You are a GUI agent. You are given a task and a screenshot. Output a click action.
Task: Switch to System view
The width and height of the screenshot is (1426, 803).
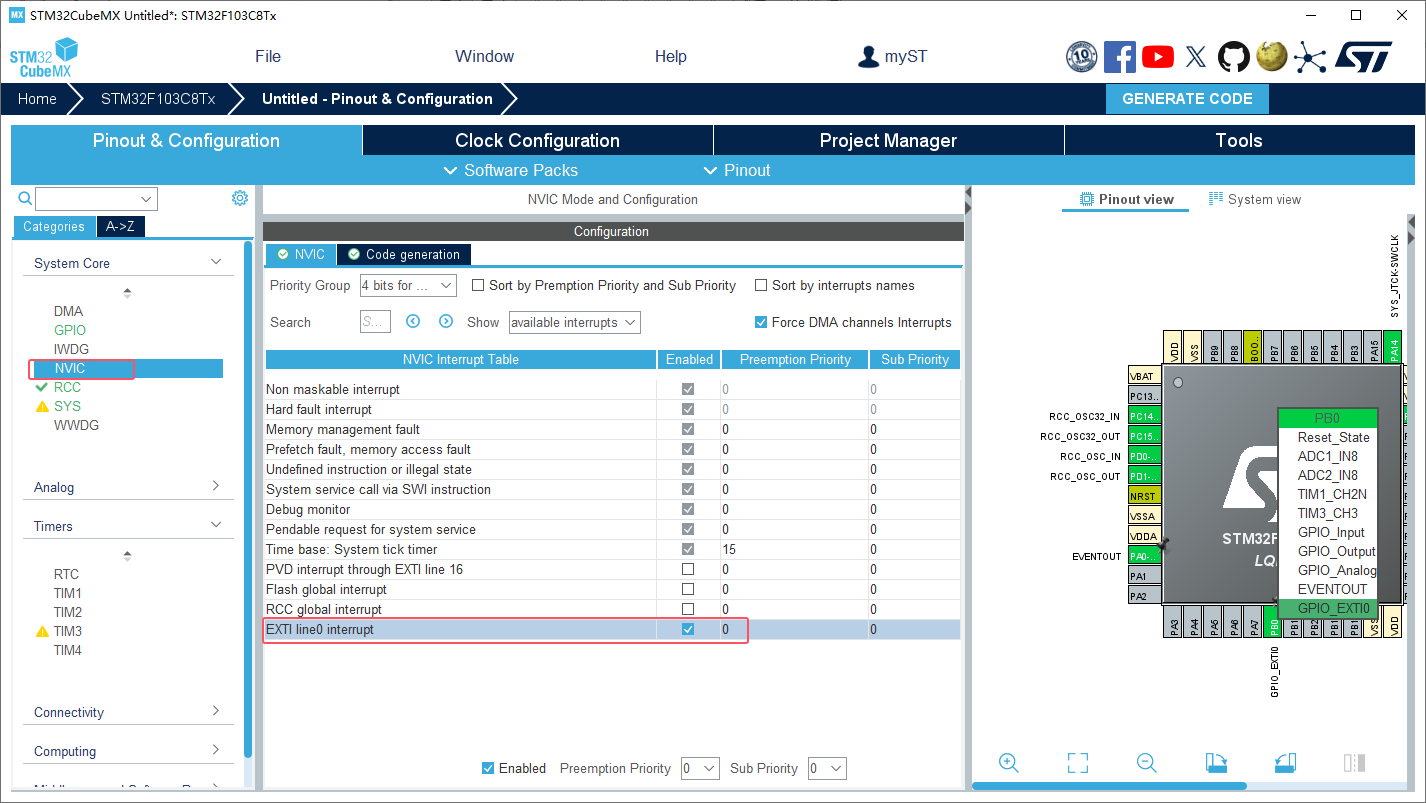pos(1255,199)
